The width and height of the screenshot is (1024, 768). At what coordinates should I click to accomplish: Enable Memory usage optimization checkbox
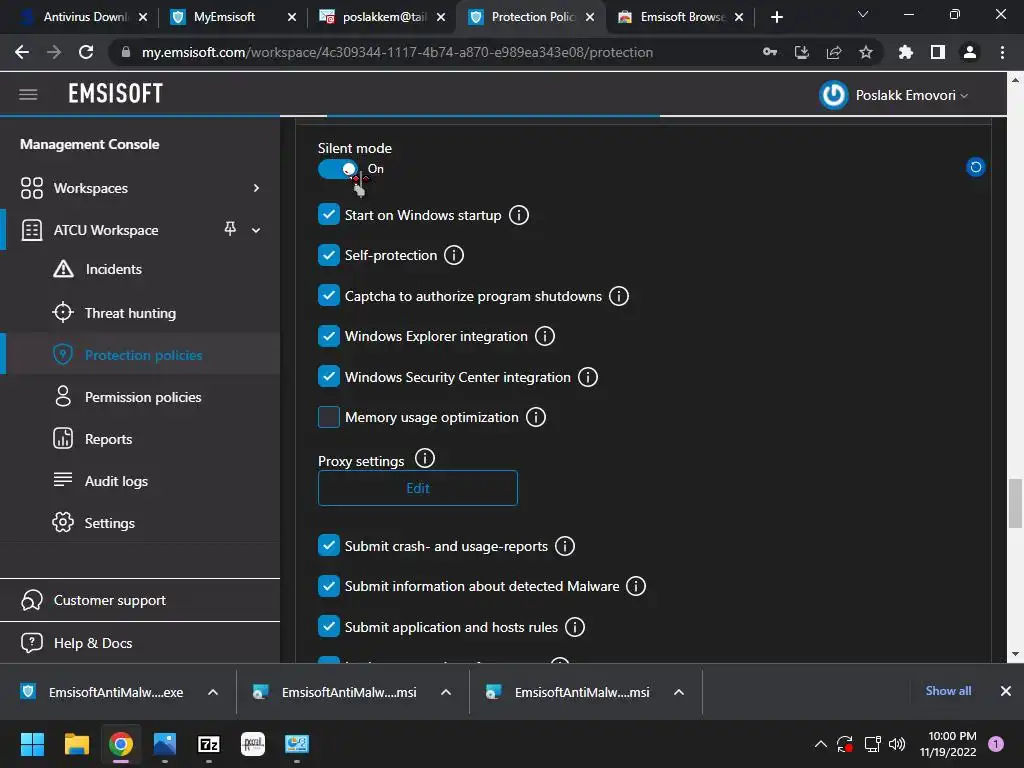point(328,417)
